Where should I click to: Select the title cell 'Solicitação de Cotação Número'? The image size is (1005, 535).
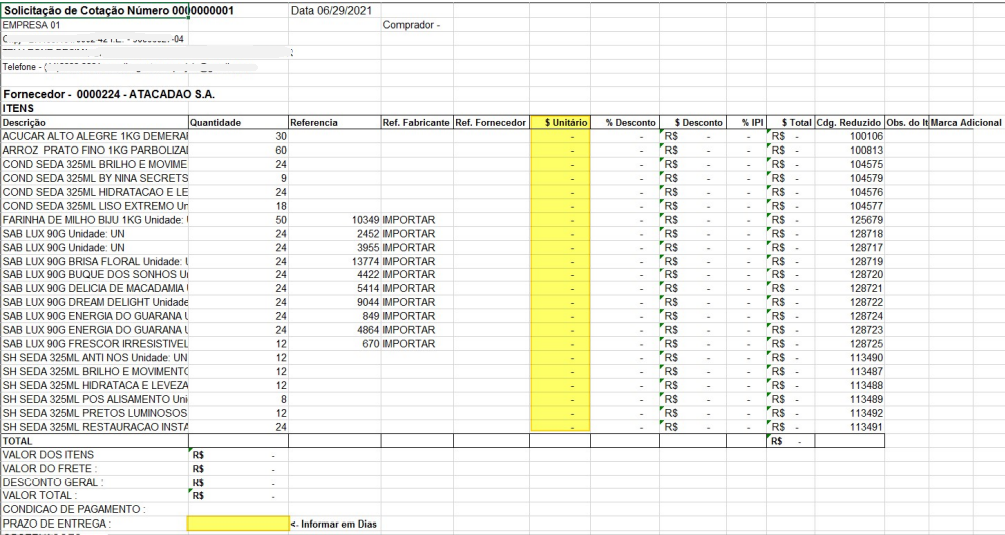(x=95, y=11)
